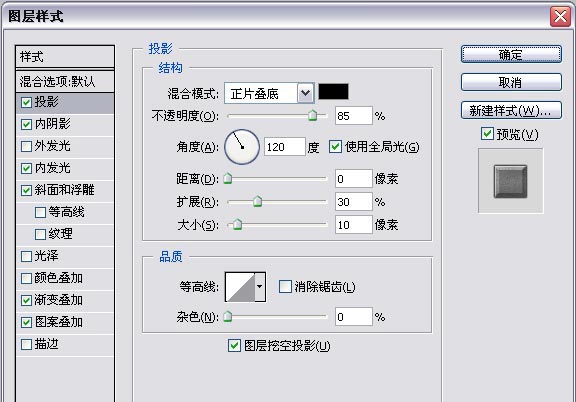Click the 距离 distance value field
The width and height of the screenshot is (576, 402).
pos(354,179)
